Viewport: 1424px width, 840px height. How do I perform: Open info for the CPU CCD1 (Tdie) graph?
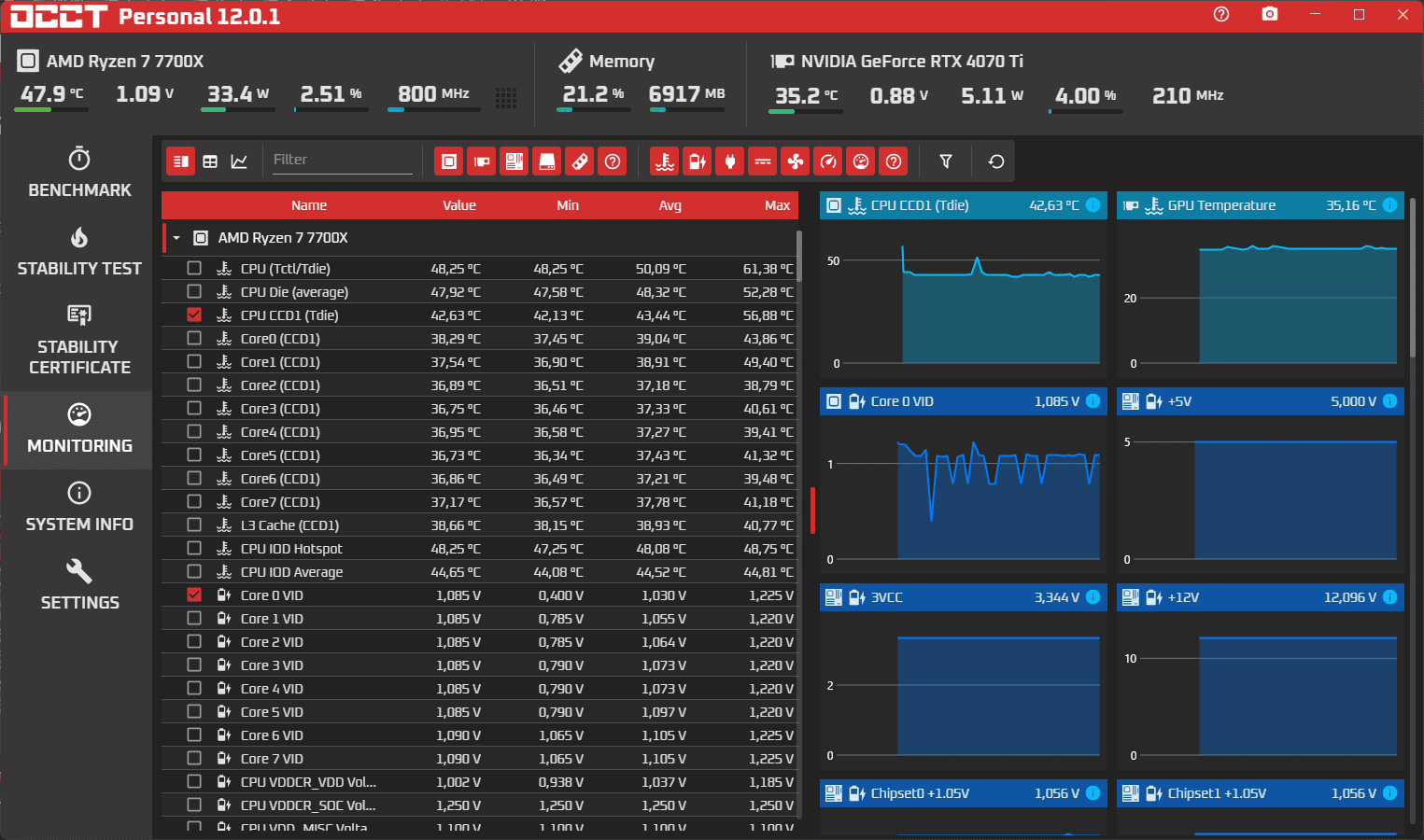click(1093, 205)
